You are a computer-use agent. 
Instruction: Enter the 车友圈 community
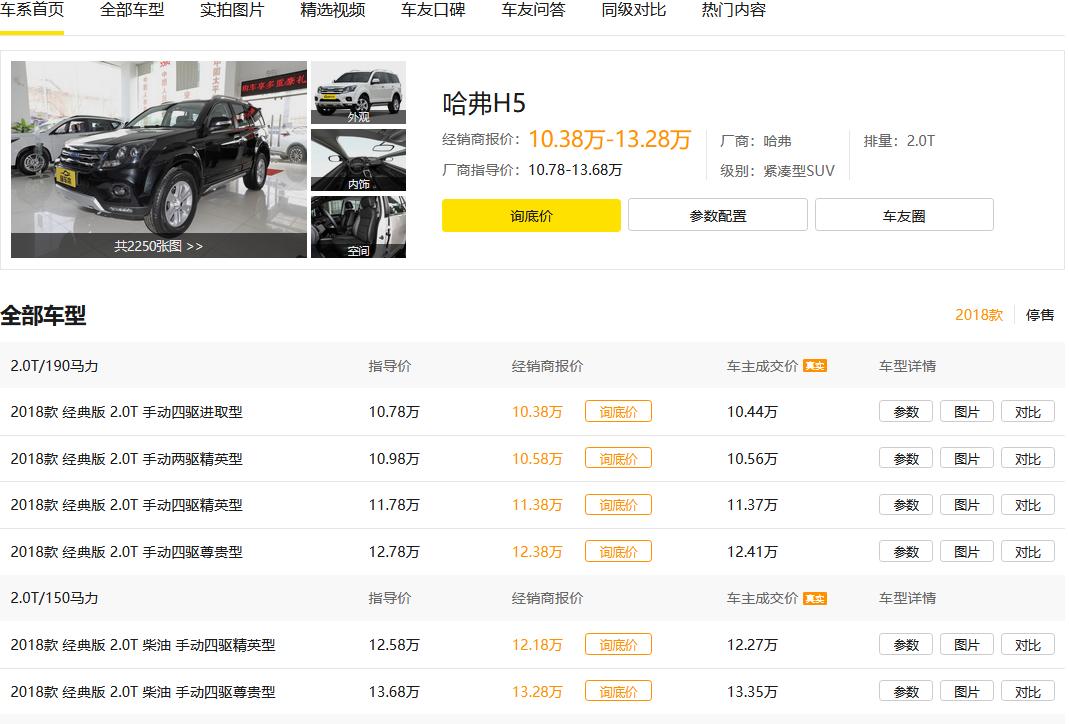904,214
